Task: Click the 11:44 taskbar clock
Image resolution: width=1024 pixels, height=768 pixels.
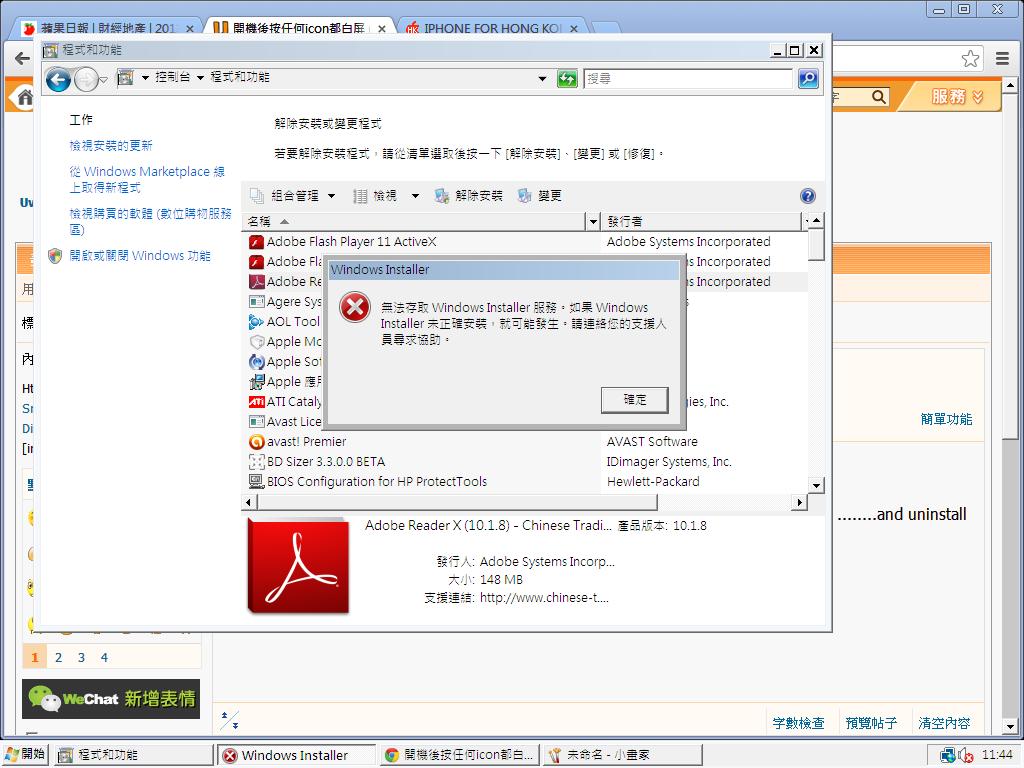Action: [997, 756]
